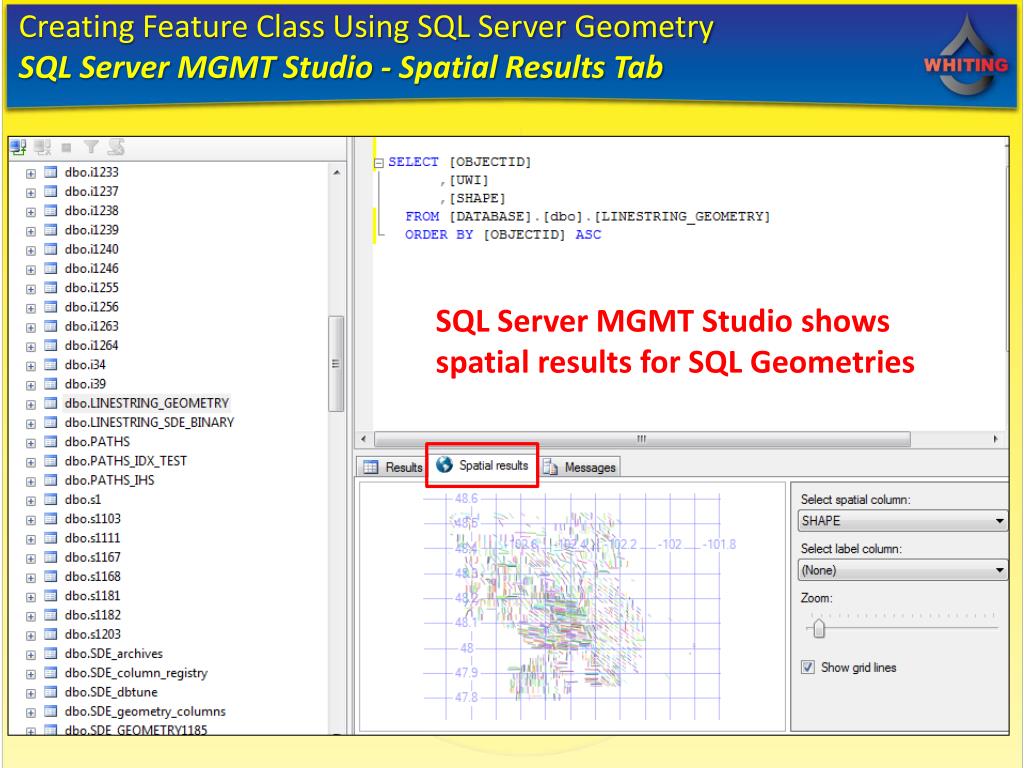This screenshot has width=1024, height=768.
Task: Select the dbo.s1168 table row
Action: point(92,577)
